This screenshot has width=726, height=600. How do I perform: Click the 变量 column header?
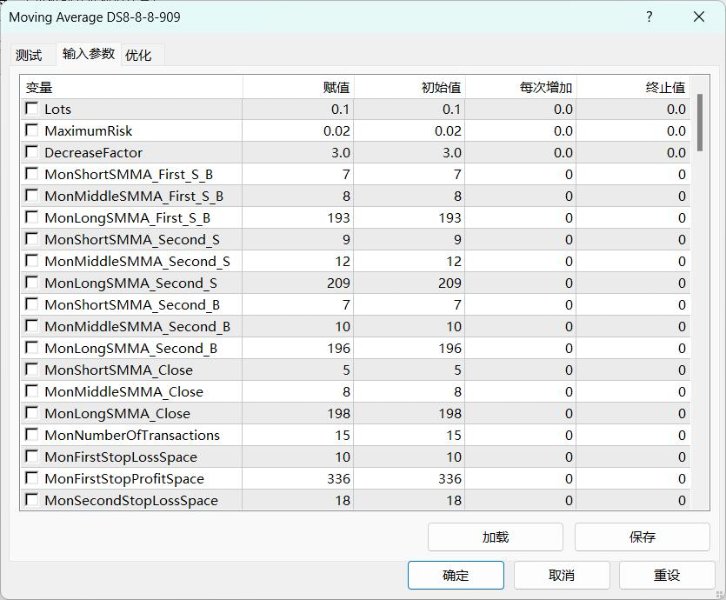130,87
